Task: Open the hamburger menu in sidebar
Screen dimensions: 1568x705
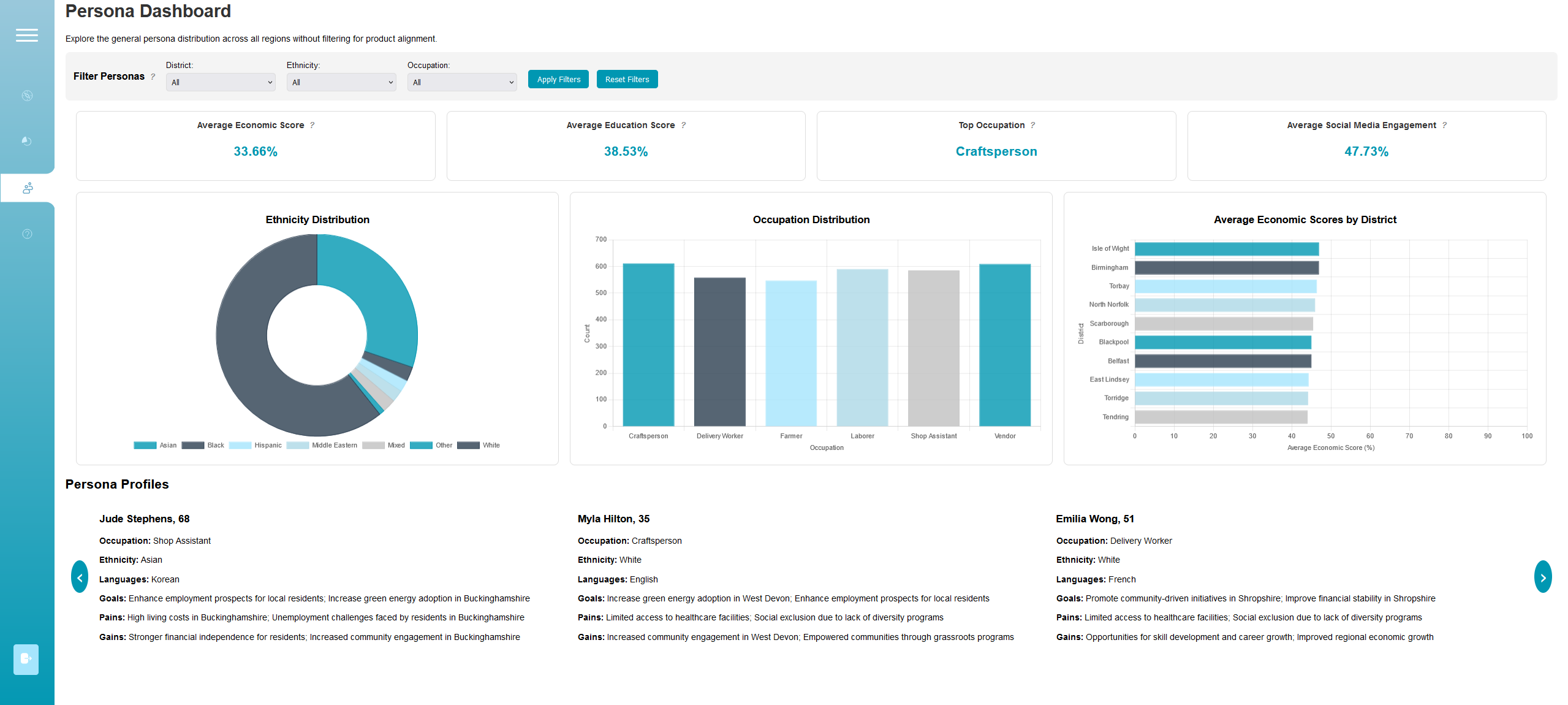Action: tap(27, 35)
